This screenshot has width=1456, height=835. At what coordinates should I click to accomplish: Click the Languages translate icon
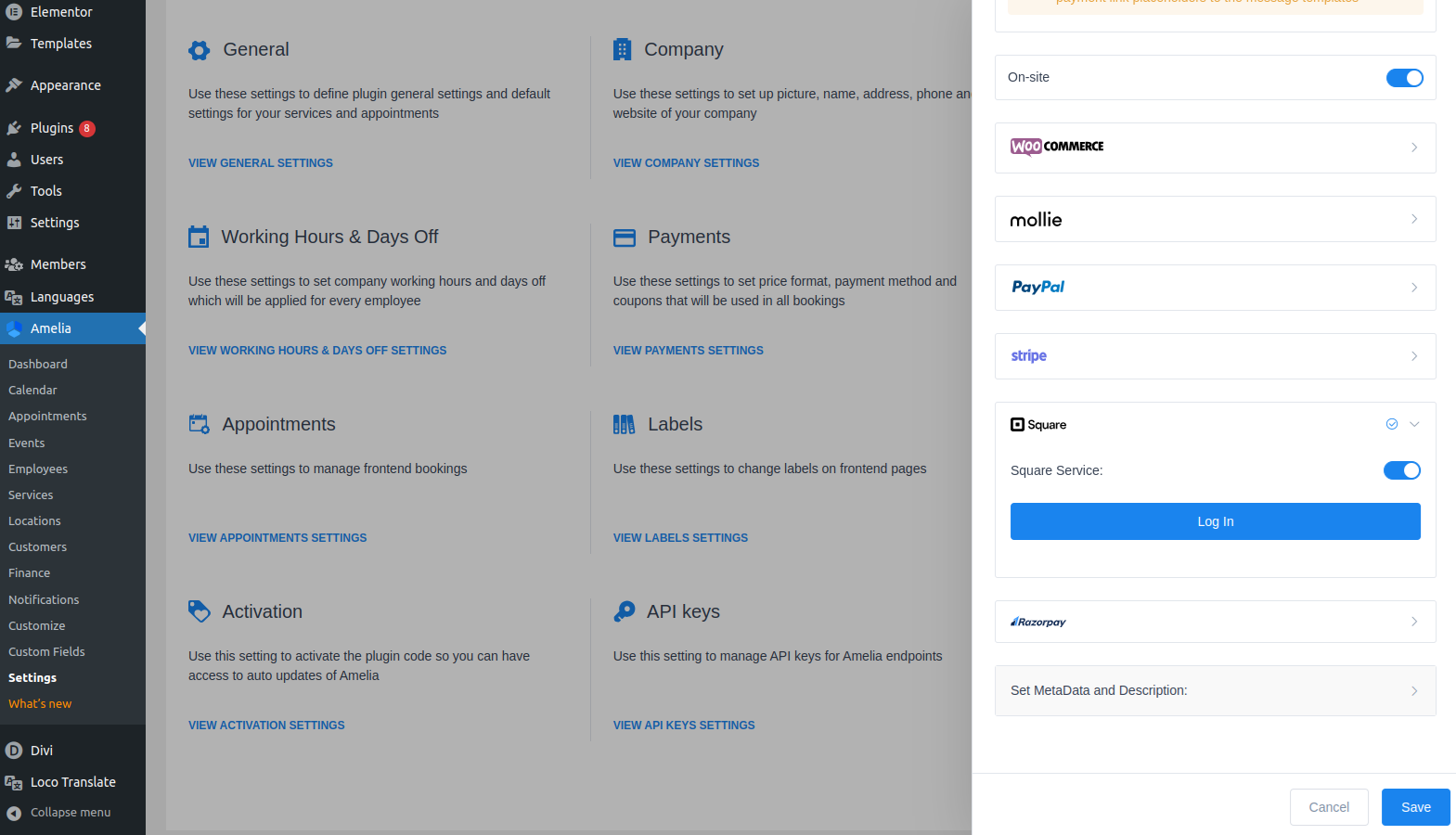click(x=14, y=297)
